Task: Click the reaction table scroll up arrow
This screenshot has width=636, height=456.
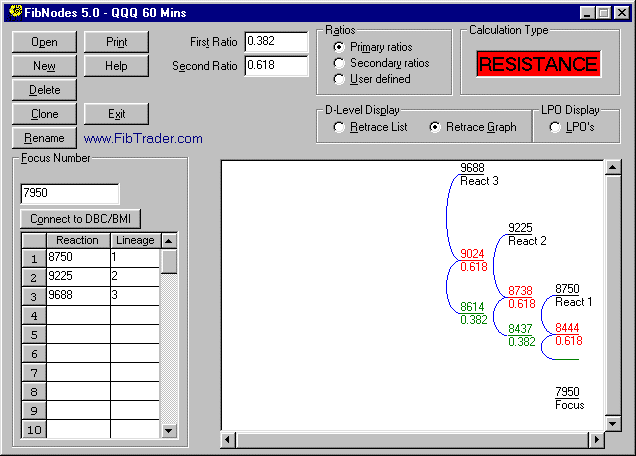Action: (x=169, y=241)
